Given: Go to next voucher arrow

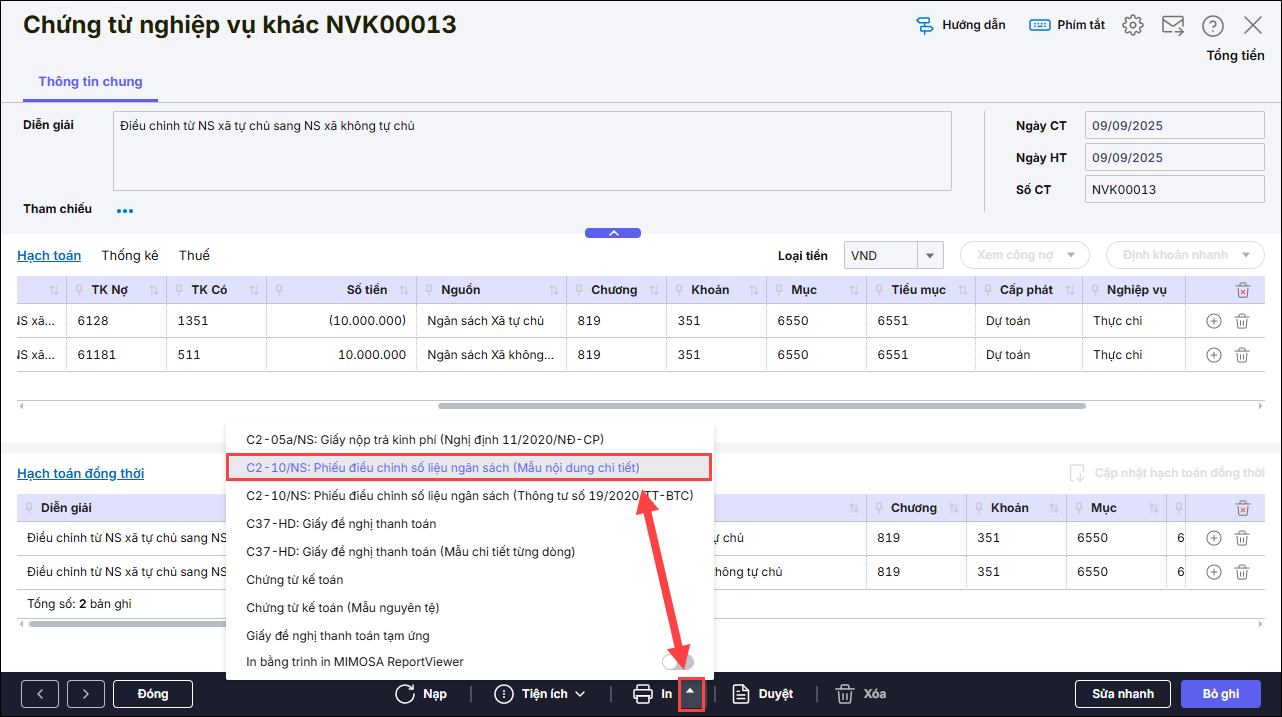Looking at the screenshot, I should [x=86, y=694].
